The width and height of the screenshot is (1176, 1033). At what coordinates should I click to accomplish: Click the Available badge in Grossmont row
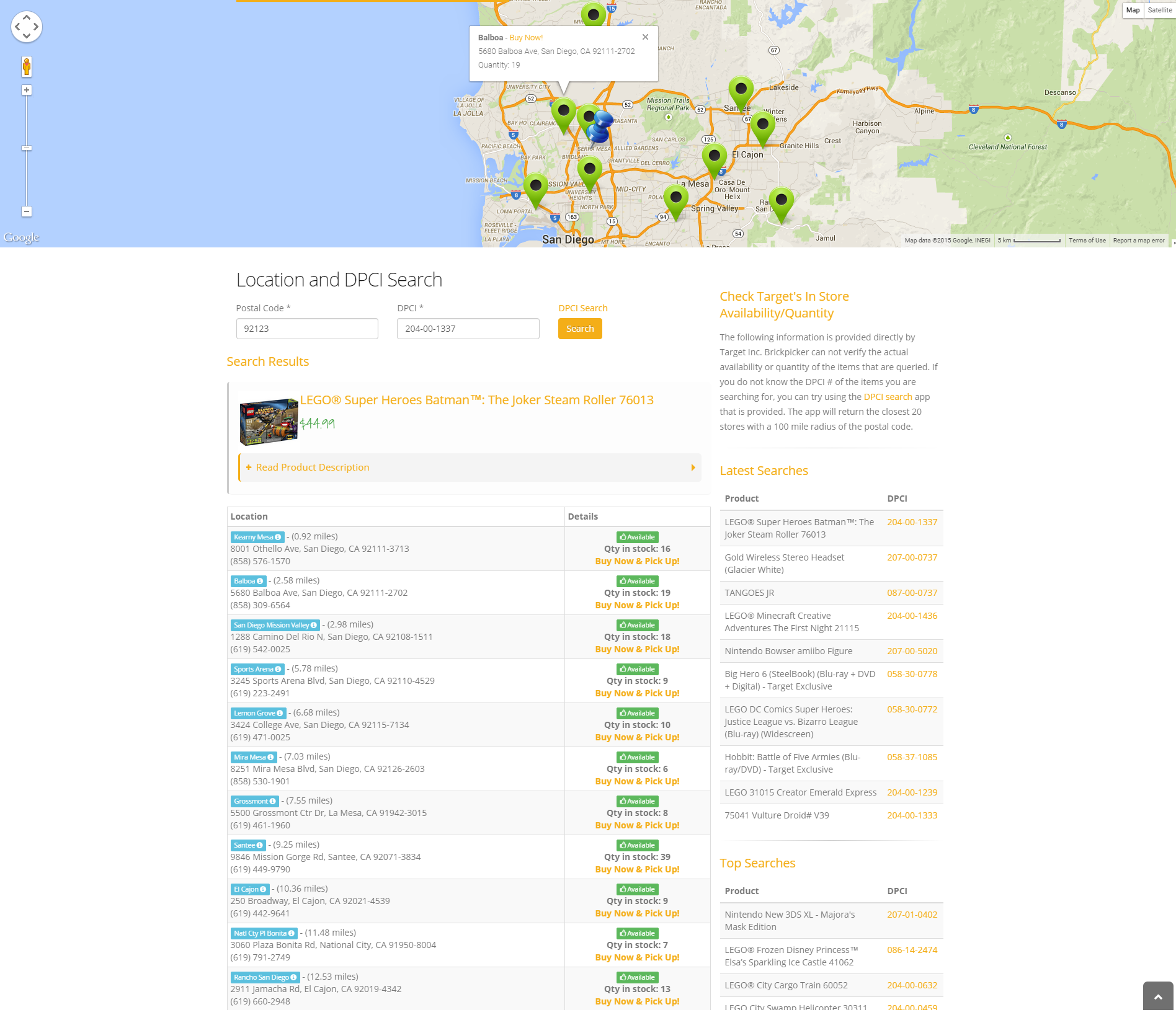(637, 801)
